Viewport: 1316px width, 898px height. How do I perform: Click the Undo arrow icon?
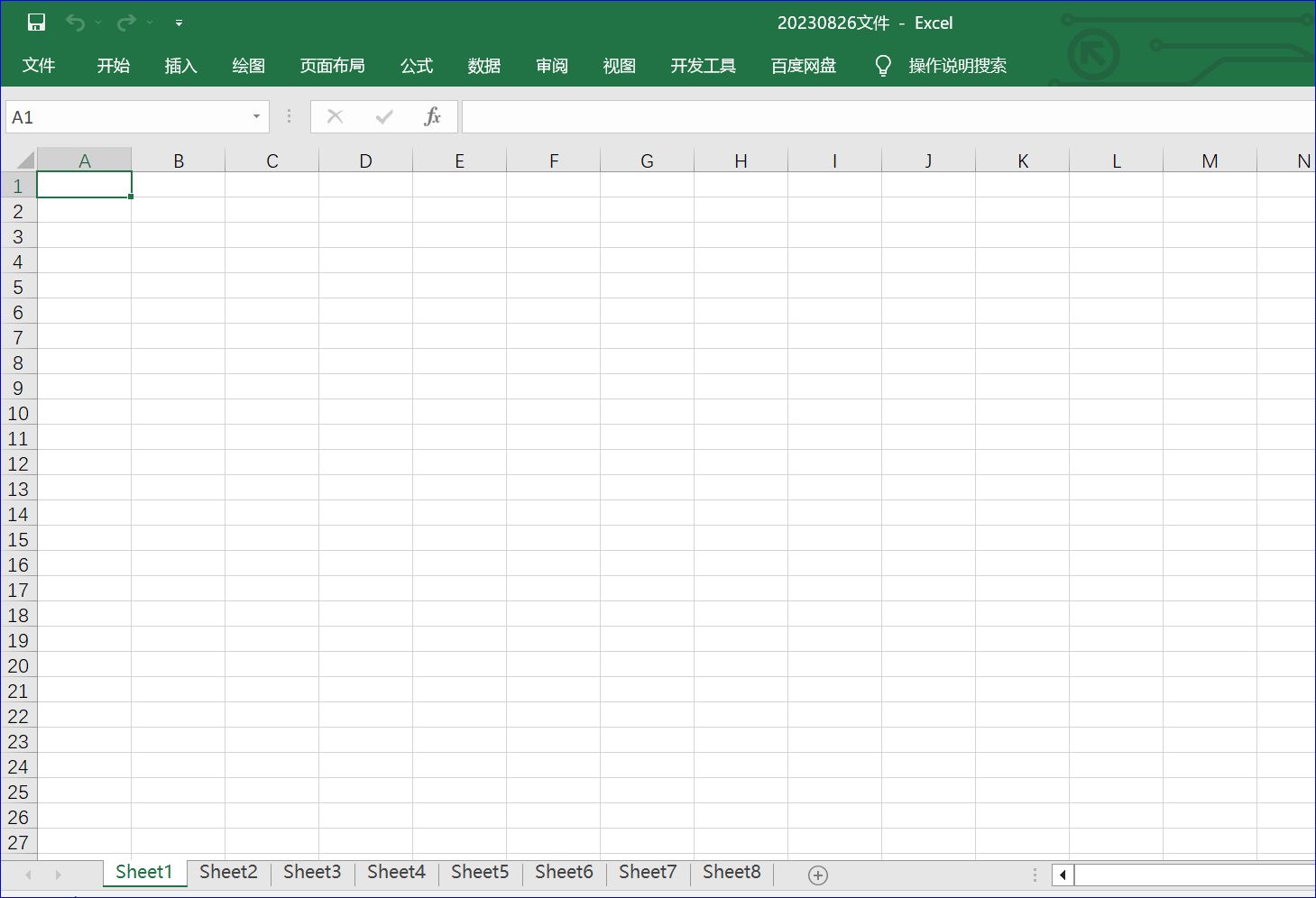pos(75,23)
